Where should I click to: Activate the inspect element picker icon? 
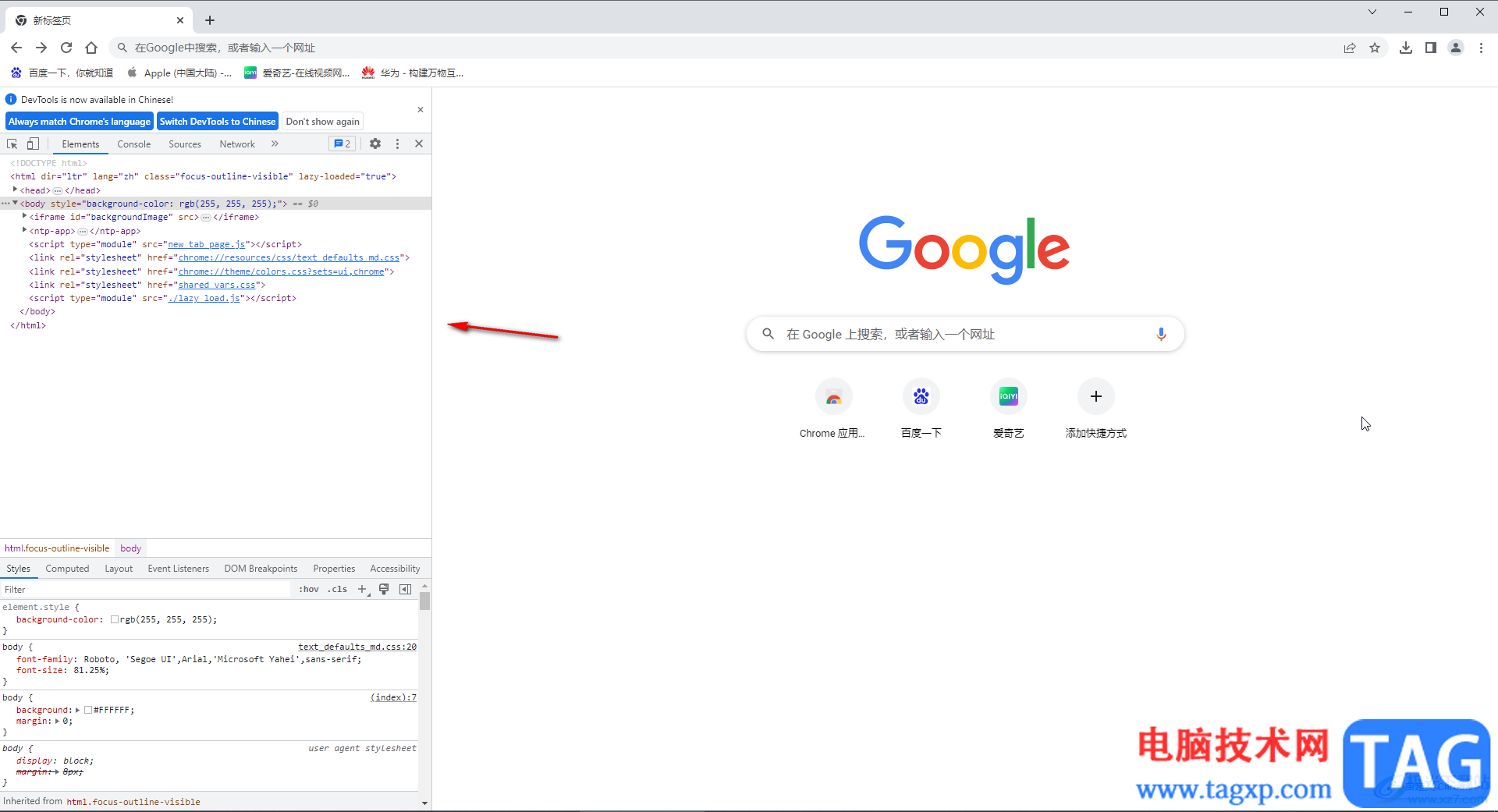[12, 144]
